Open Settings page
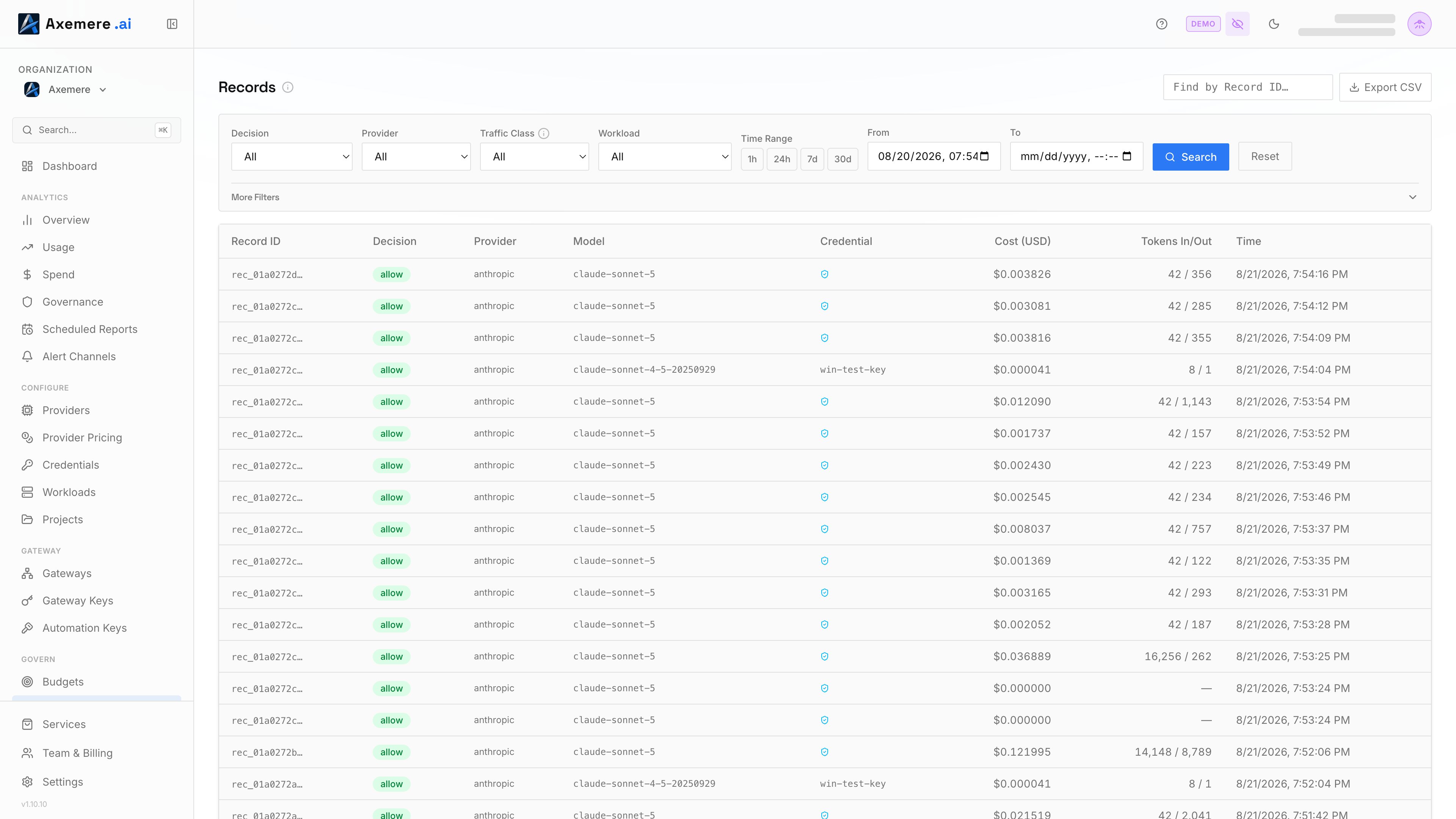Image resolution: width=1456 pixels, height=819 pixels. (x=97, y=782)
